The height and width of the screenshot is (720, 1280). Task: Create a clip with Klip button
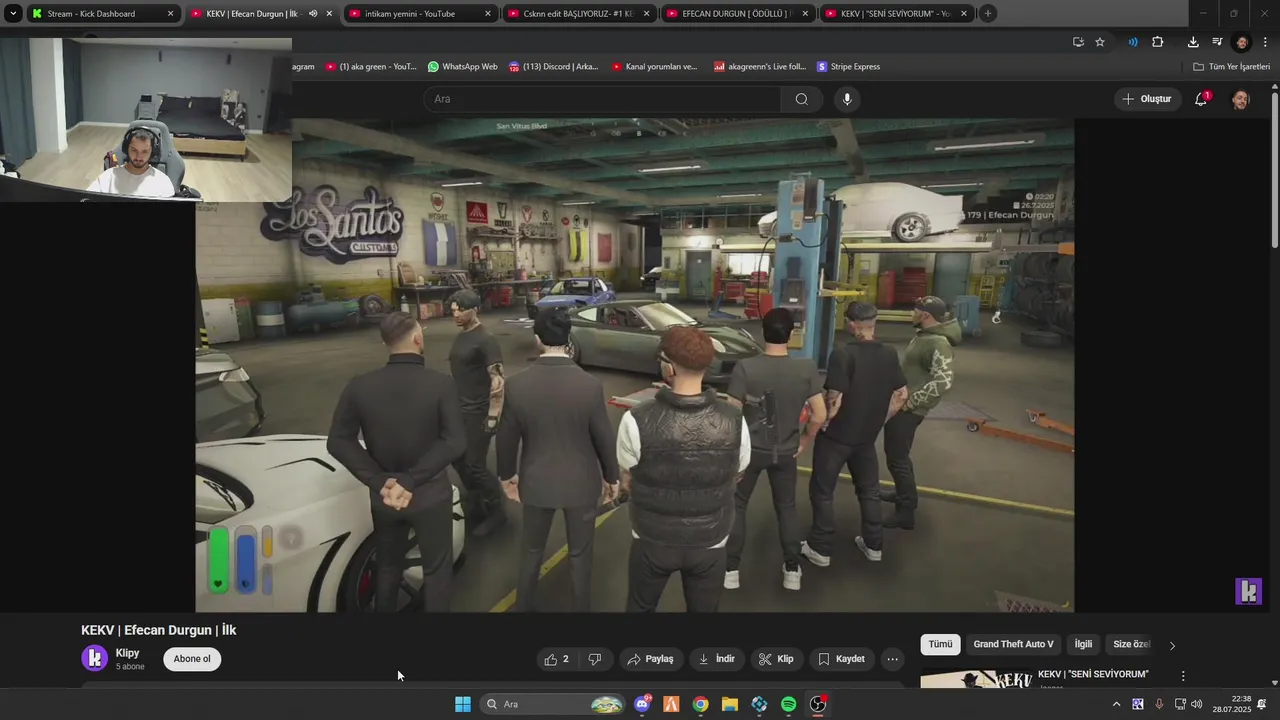[776, 659]
